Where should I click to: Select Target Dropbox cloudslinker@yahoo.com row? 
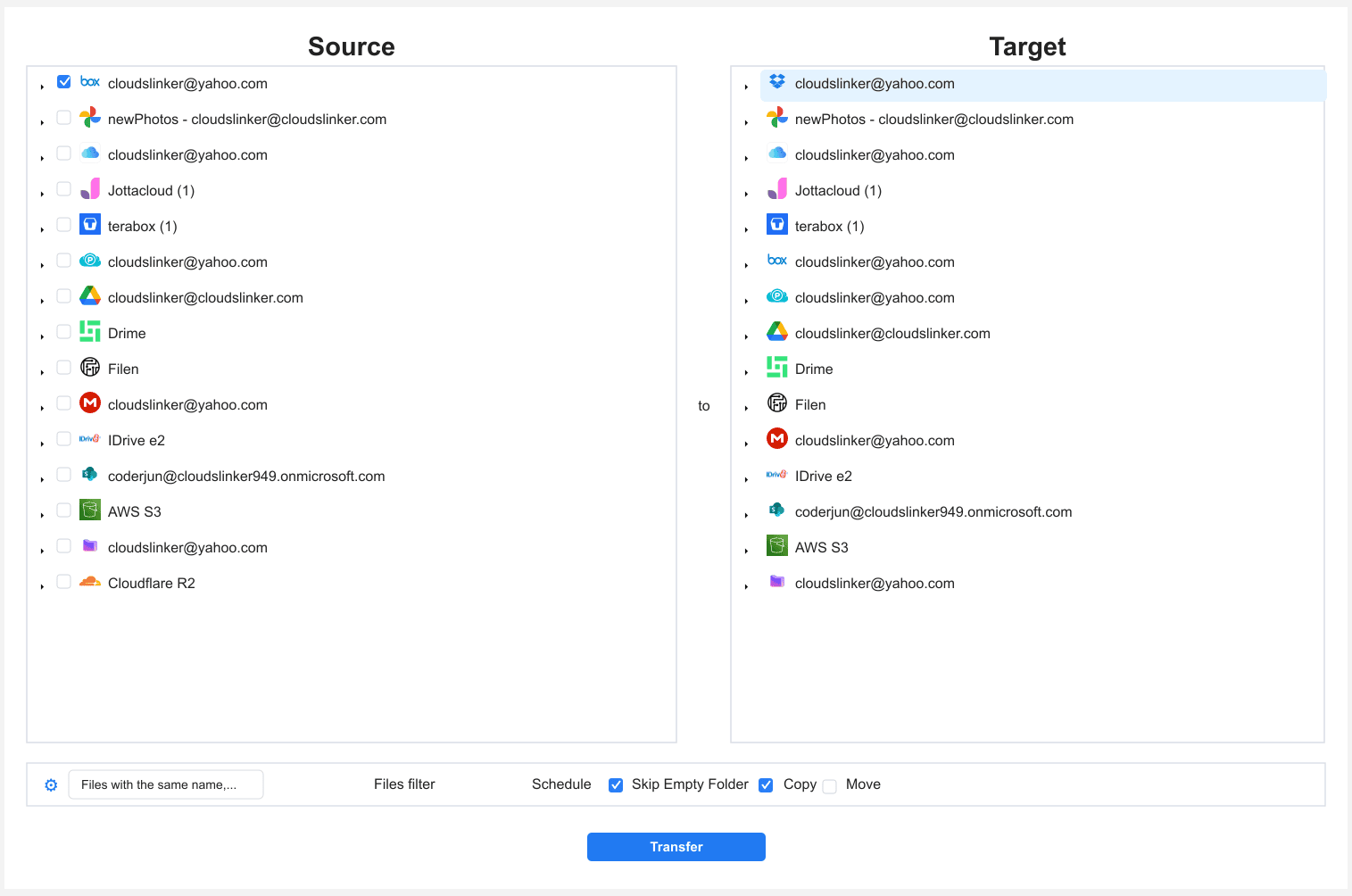tap(1043, 84)
